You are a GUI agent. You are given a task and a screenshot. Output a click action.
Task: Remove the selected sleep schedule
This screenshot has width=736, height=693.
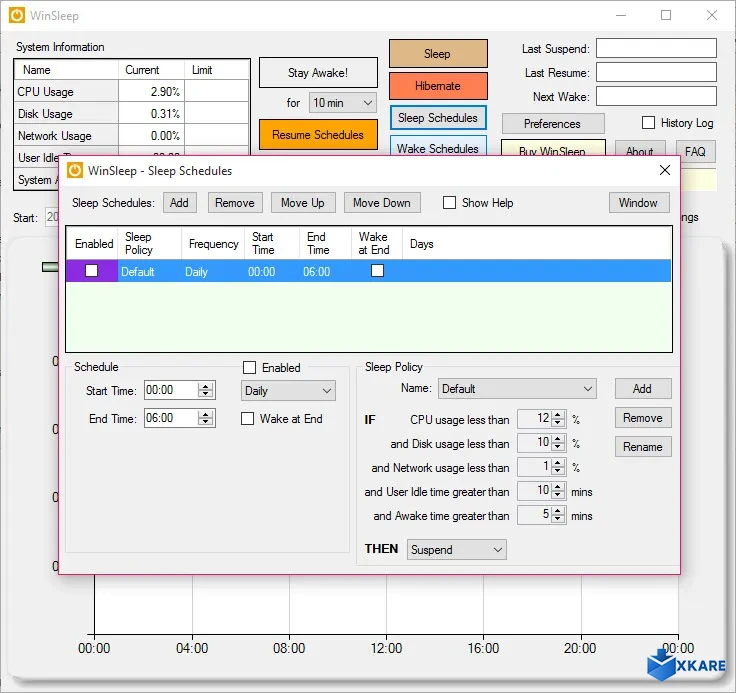pos(235,203)
